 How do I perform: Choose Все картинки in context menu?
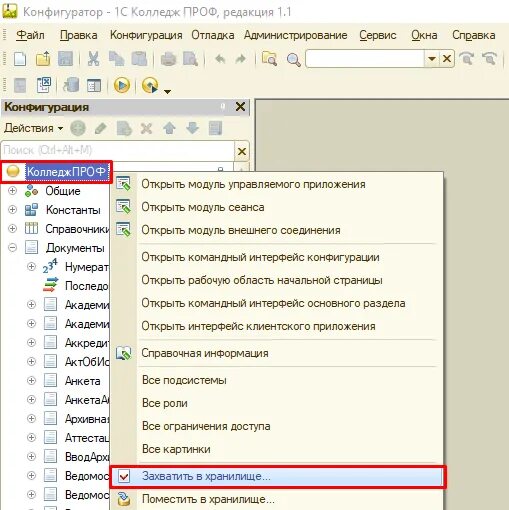tap(277, 449)
